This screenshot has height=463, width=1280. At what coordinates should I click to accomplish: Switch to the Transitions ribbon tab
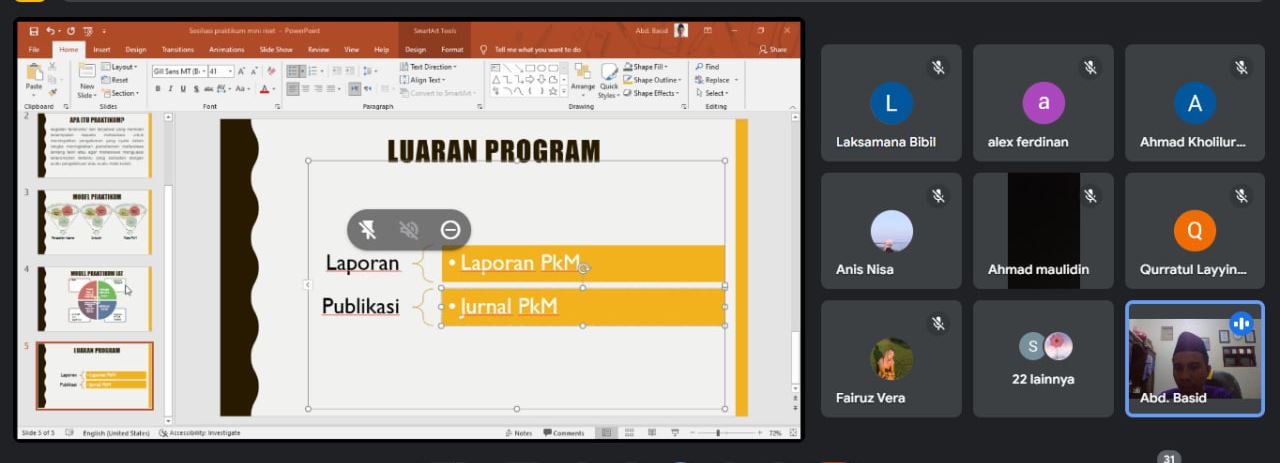[x=178, y=49]
